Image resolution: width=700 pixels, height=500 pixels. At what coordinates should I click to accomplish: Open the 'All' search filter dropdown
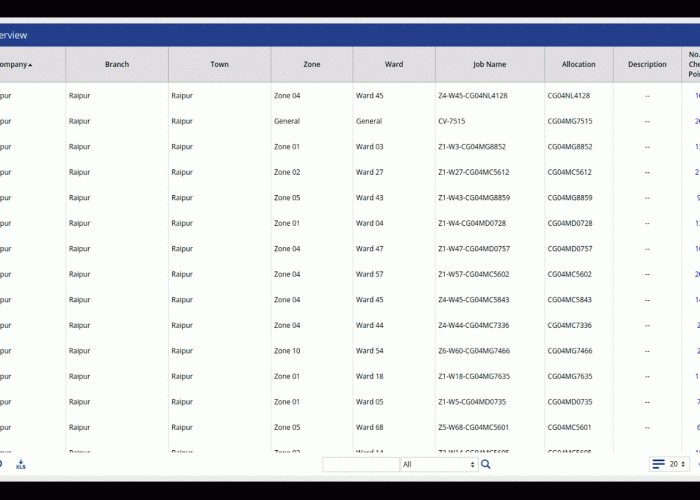click(x=438, y=464)
